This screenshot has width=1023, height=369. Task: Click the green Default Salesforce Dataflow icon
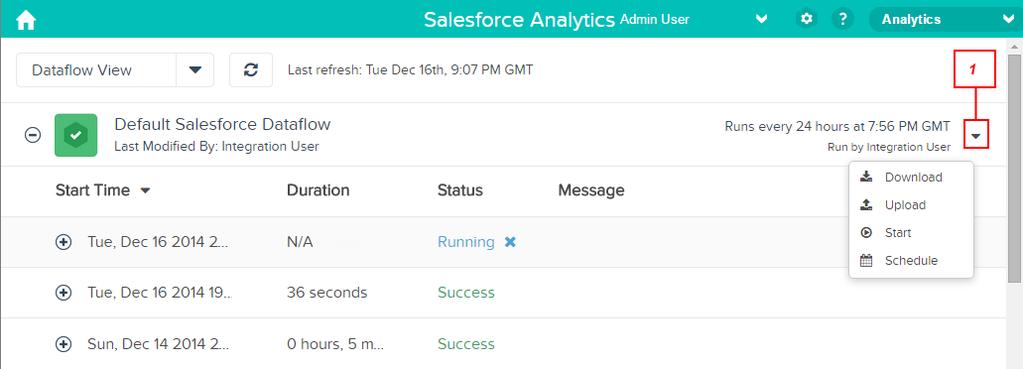click(76, 135)
